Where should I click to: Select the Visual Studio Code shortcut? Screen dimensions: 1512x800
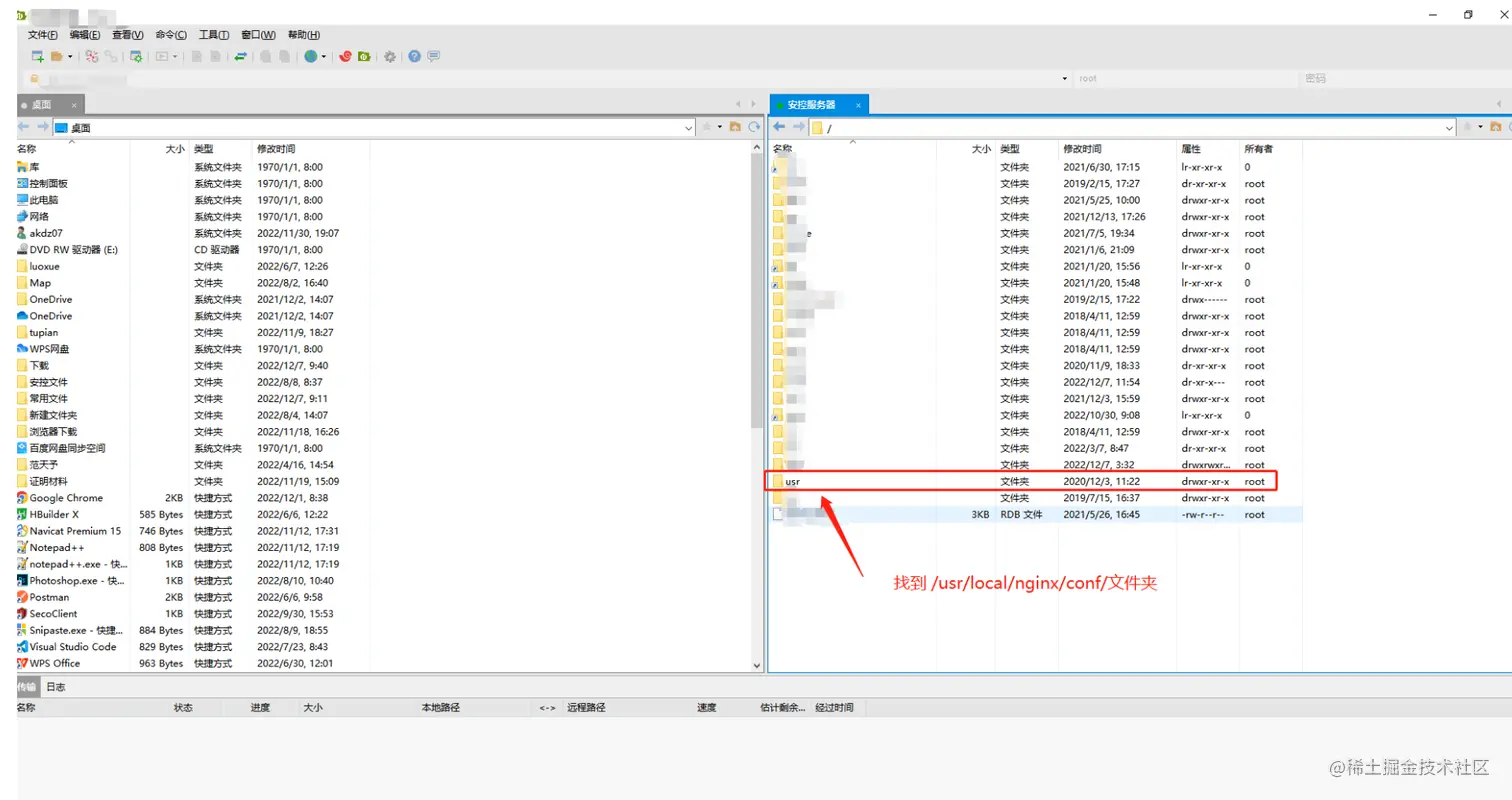coord(72,647)
